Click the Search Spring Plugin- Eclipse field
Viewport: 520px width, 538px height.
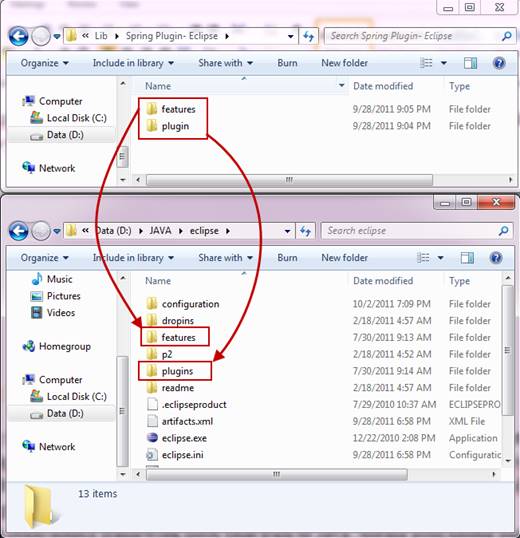413,36
